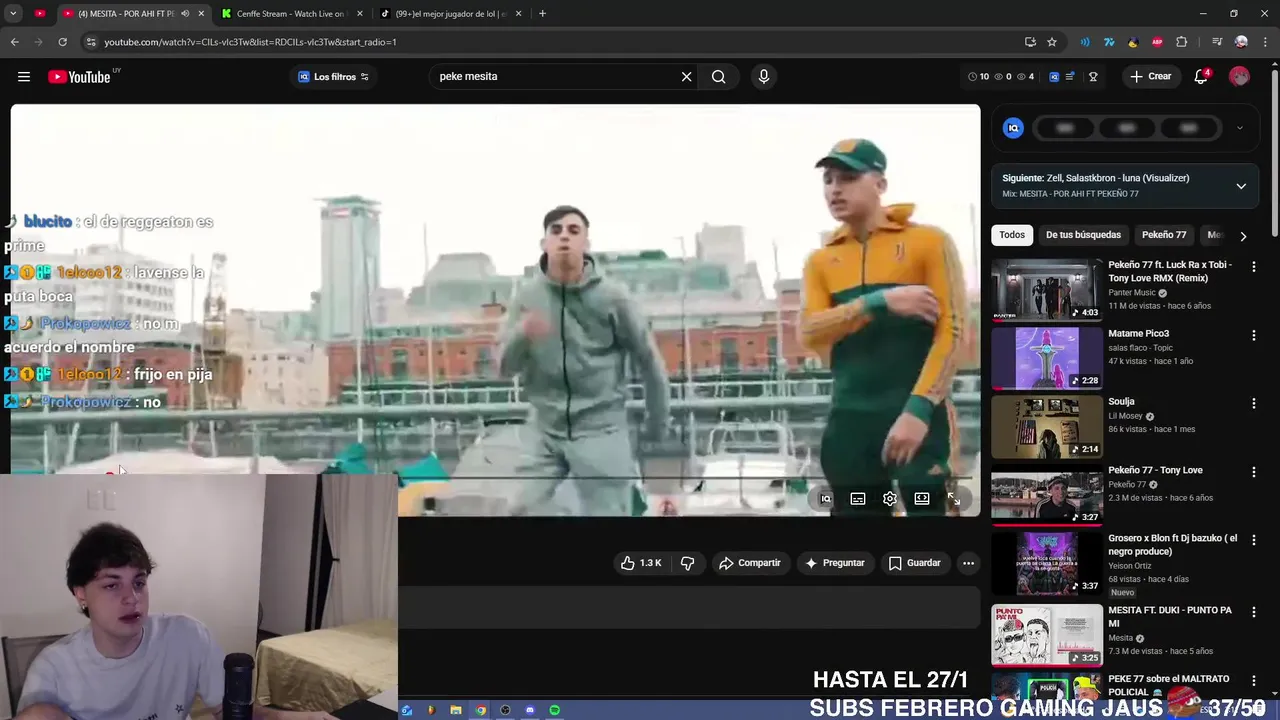Screen dimensions: 1280x720
Task: Start voice search with microphone
Action: [x=764, y=77]
